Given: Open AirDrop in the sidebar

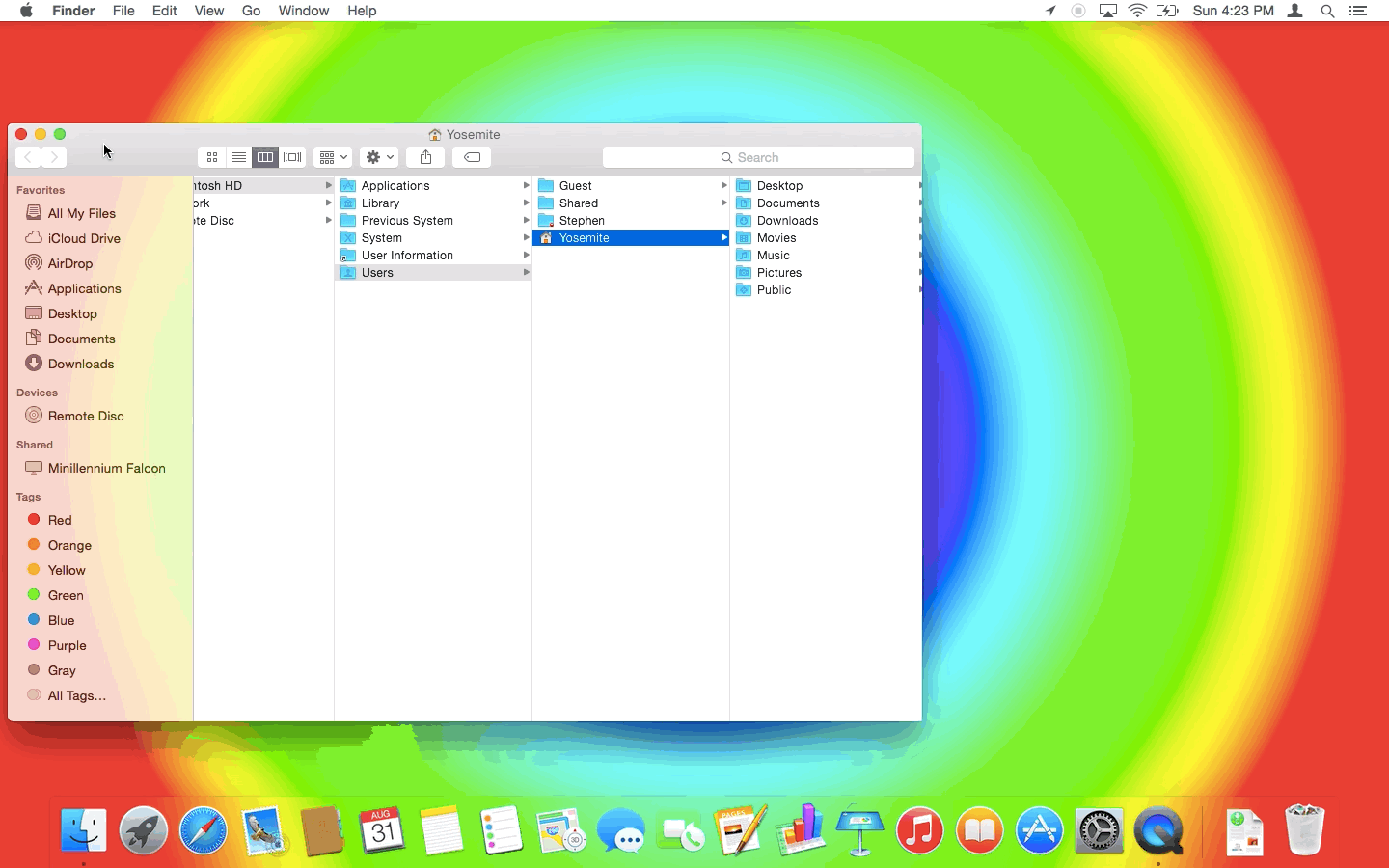Looking at the screenshot, I should (x=69, y=263).
